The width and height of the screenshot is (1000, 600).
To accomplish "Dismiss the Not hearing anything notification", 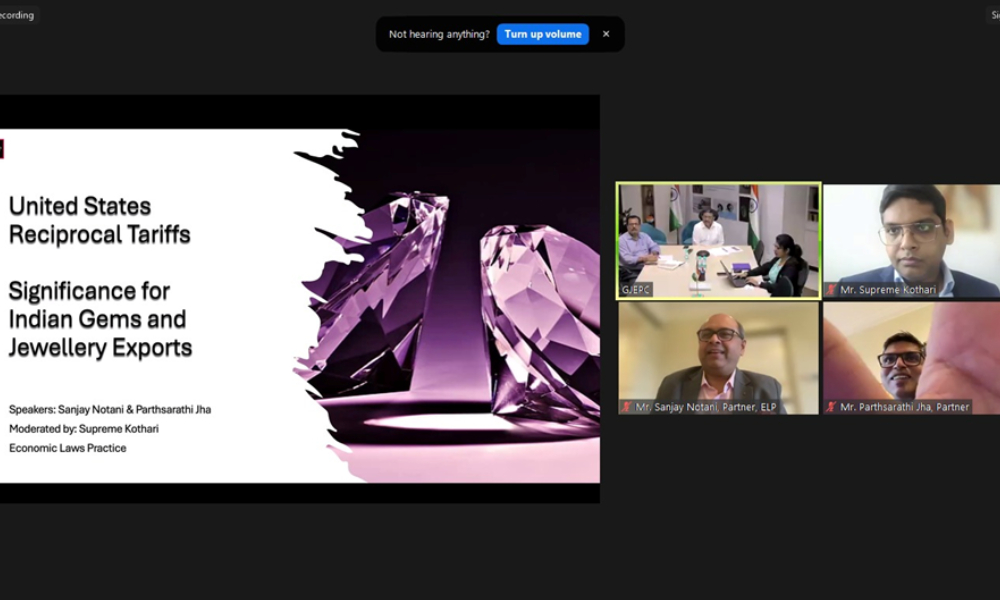I will tap(606, 34).
